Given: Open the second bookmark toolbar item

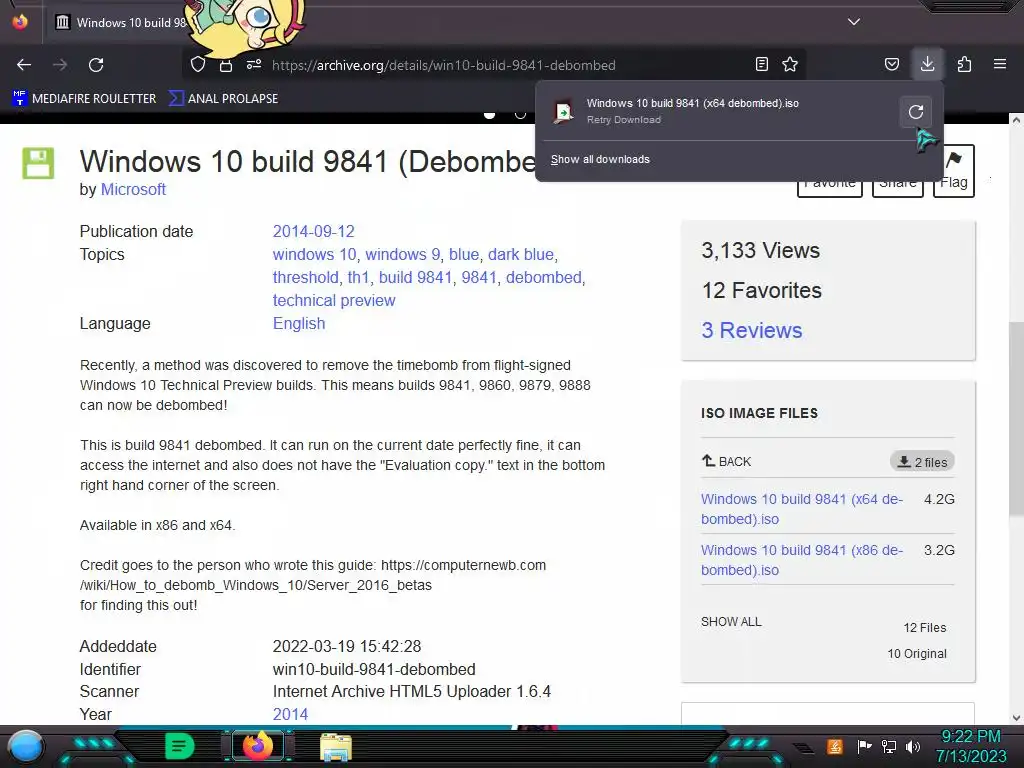Looking at the screenshot, I should pyautogui.click(x=223, y=99).
